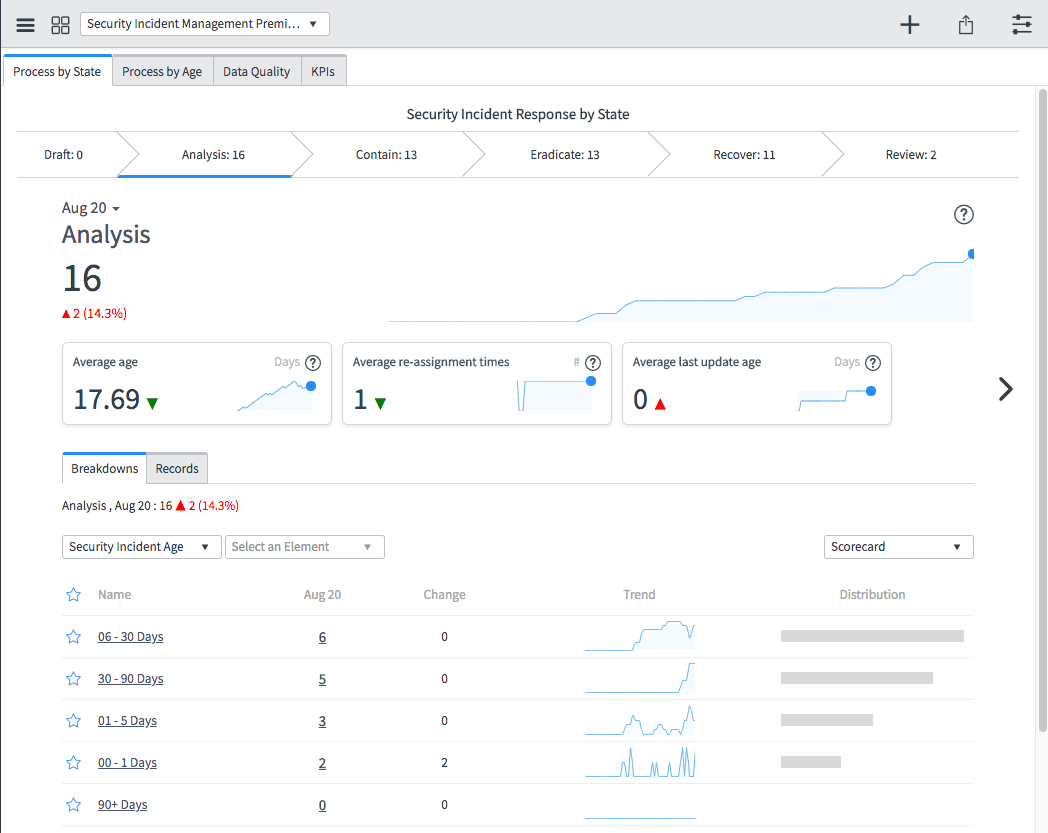Toggle favorite star for 30 - 90 Days

[73, 679]
